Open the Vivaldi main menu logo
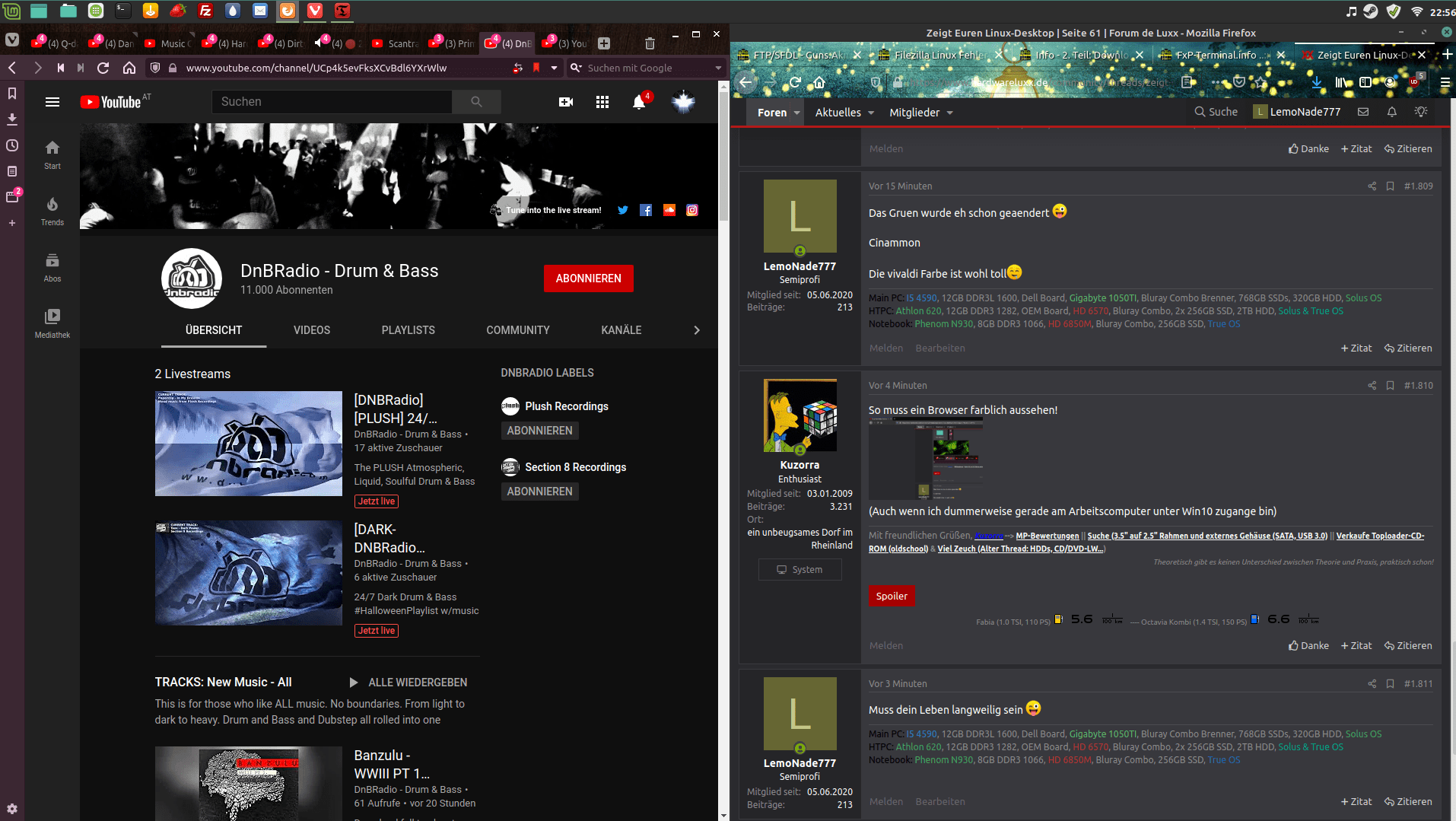This screenshot has width=1456, height=821. pyautogui.click(x=12, y=40)
